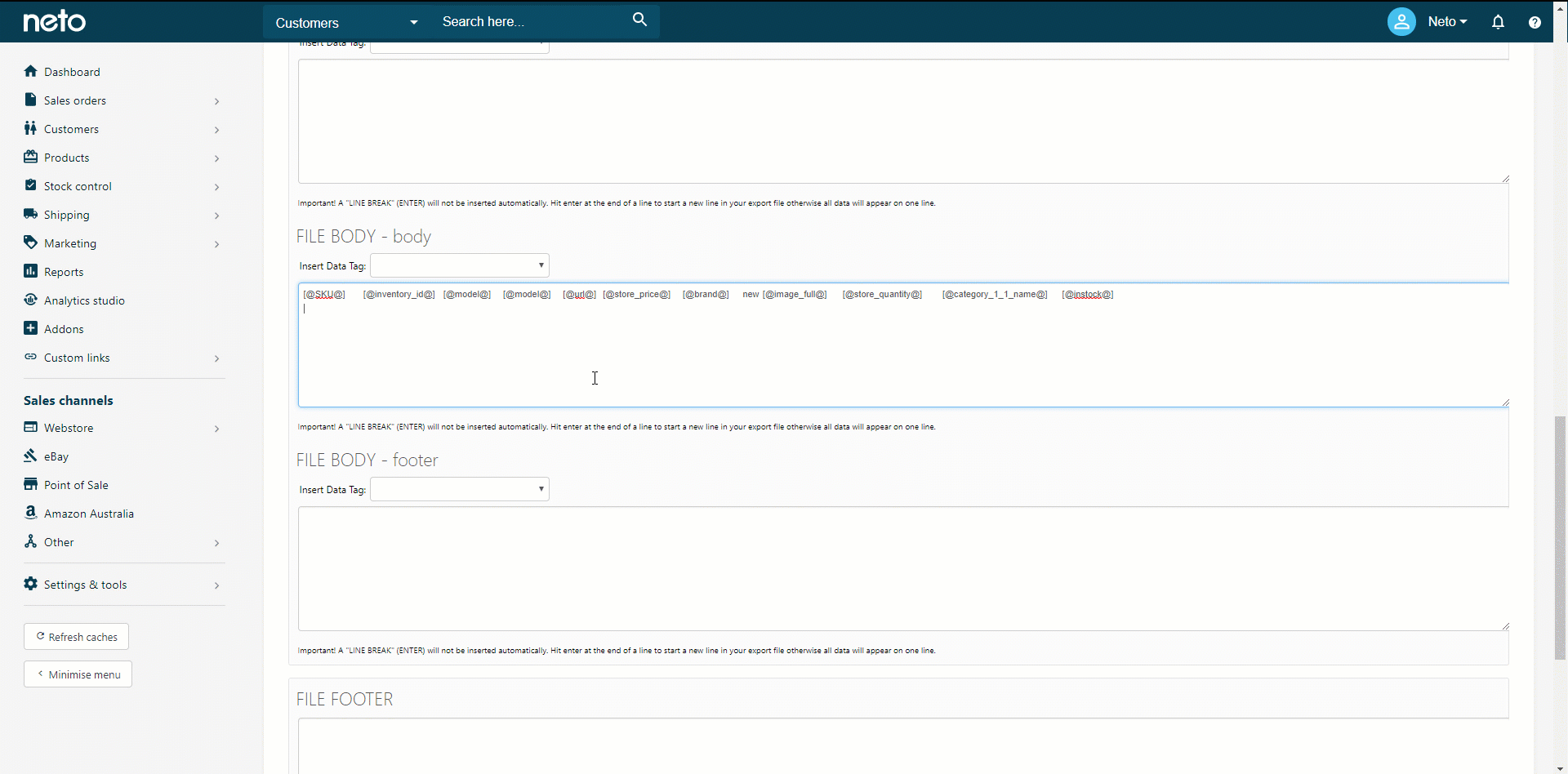
Task: Open the footer Insert Data Tag dropdown
Action: click(x=460, y=489)
